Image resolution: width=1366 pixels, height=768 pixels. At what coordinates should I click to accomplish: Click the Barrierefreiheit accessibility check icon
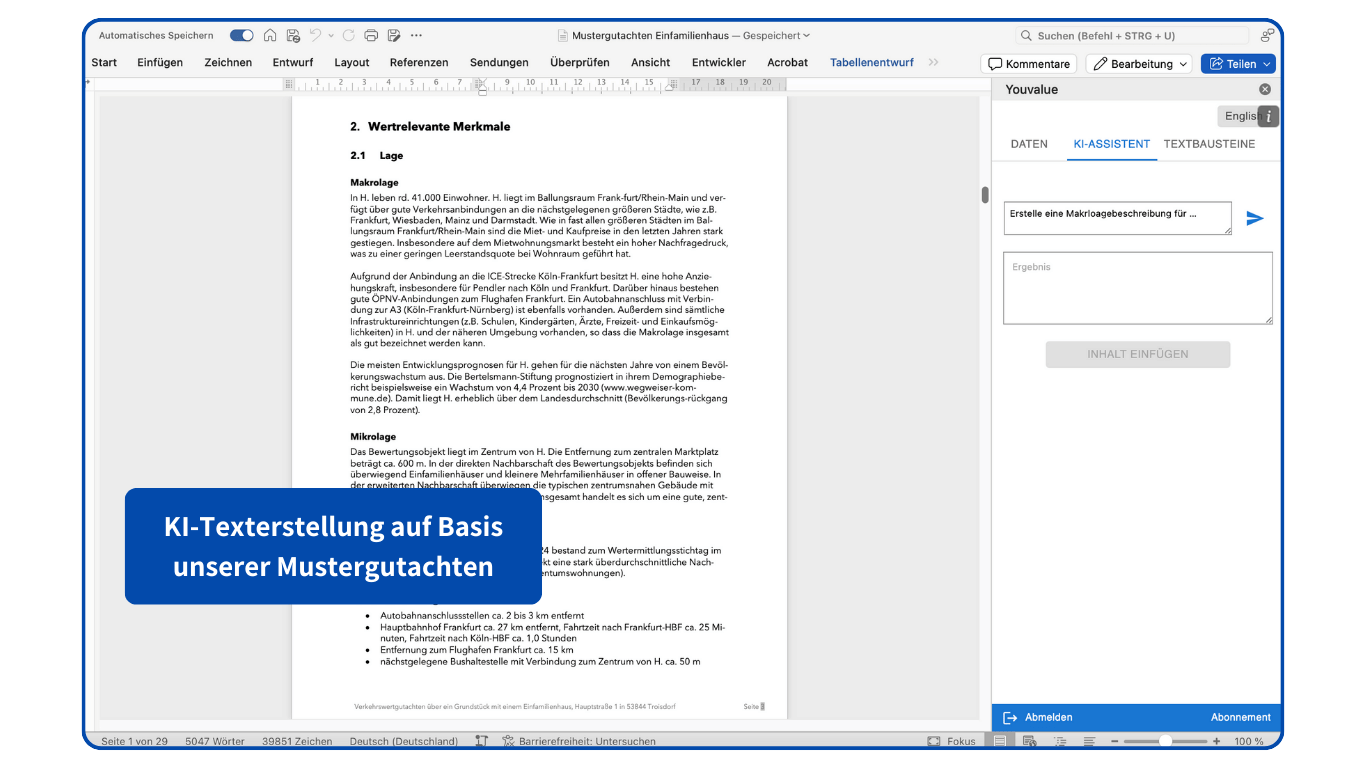click(x=508, y=741)
